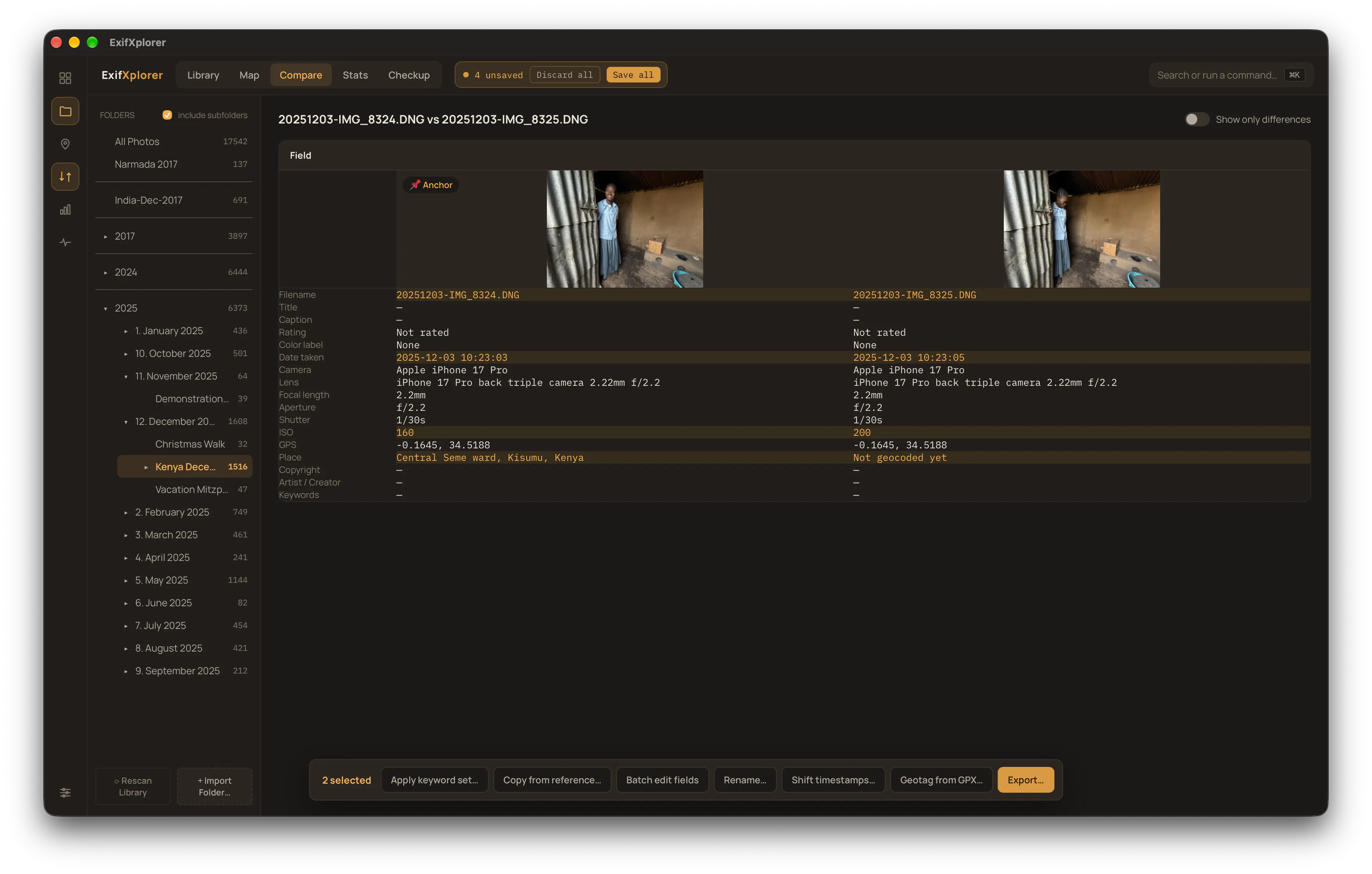Select the compare arrows sidebar icon
1372x874 pixels.
(x=65, y=177)
